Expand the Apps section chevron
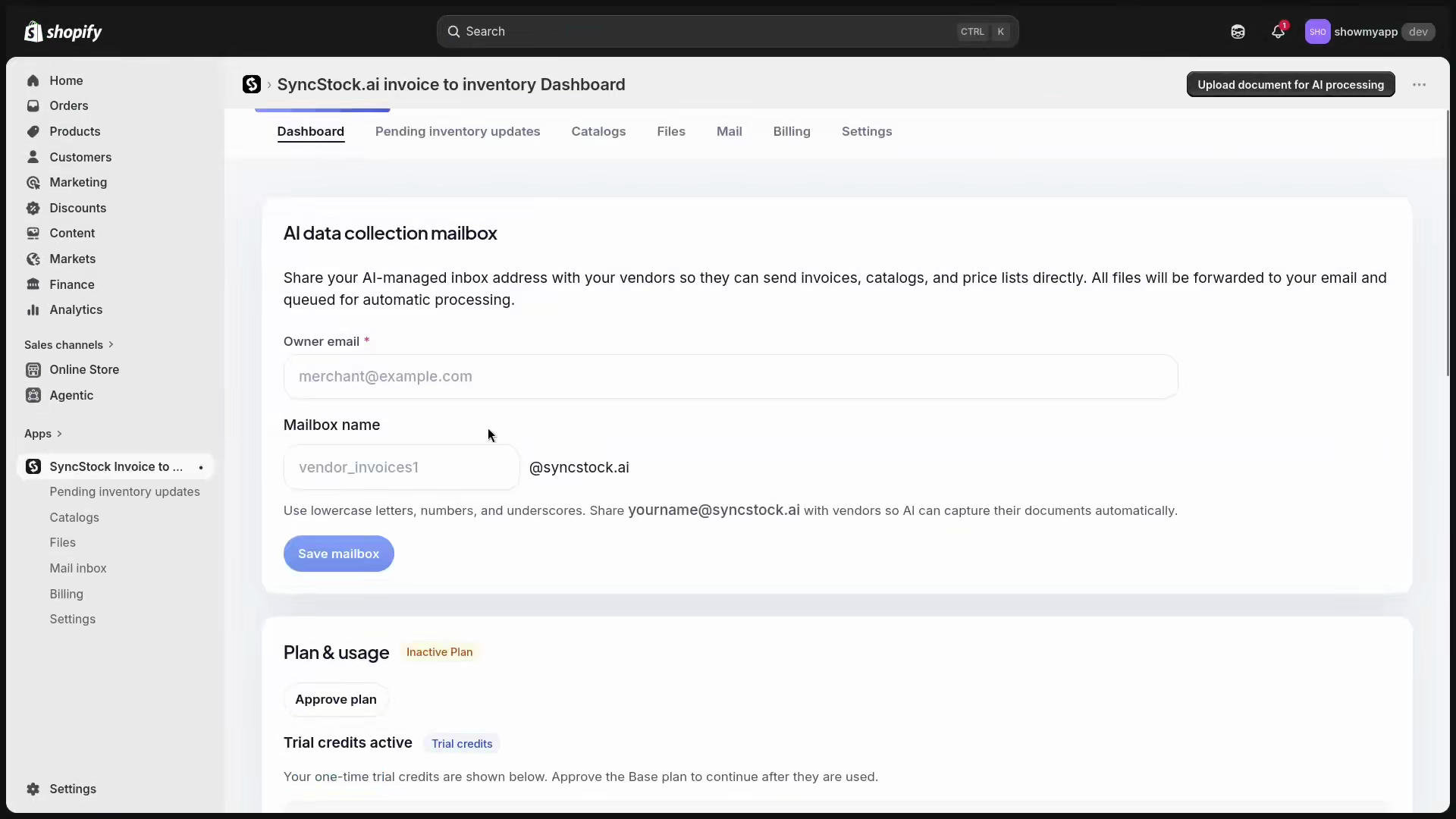Viewport: 1456px width, 819px height. (x=59, y=434)
